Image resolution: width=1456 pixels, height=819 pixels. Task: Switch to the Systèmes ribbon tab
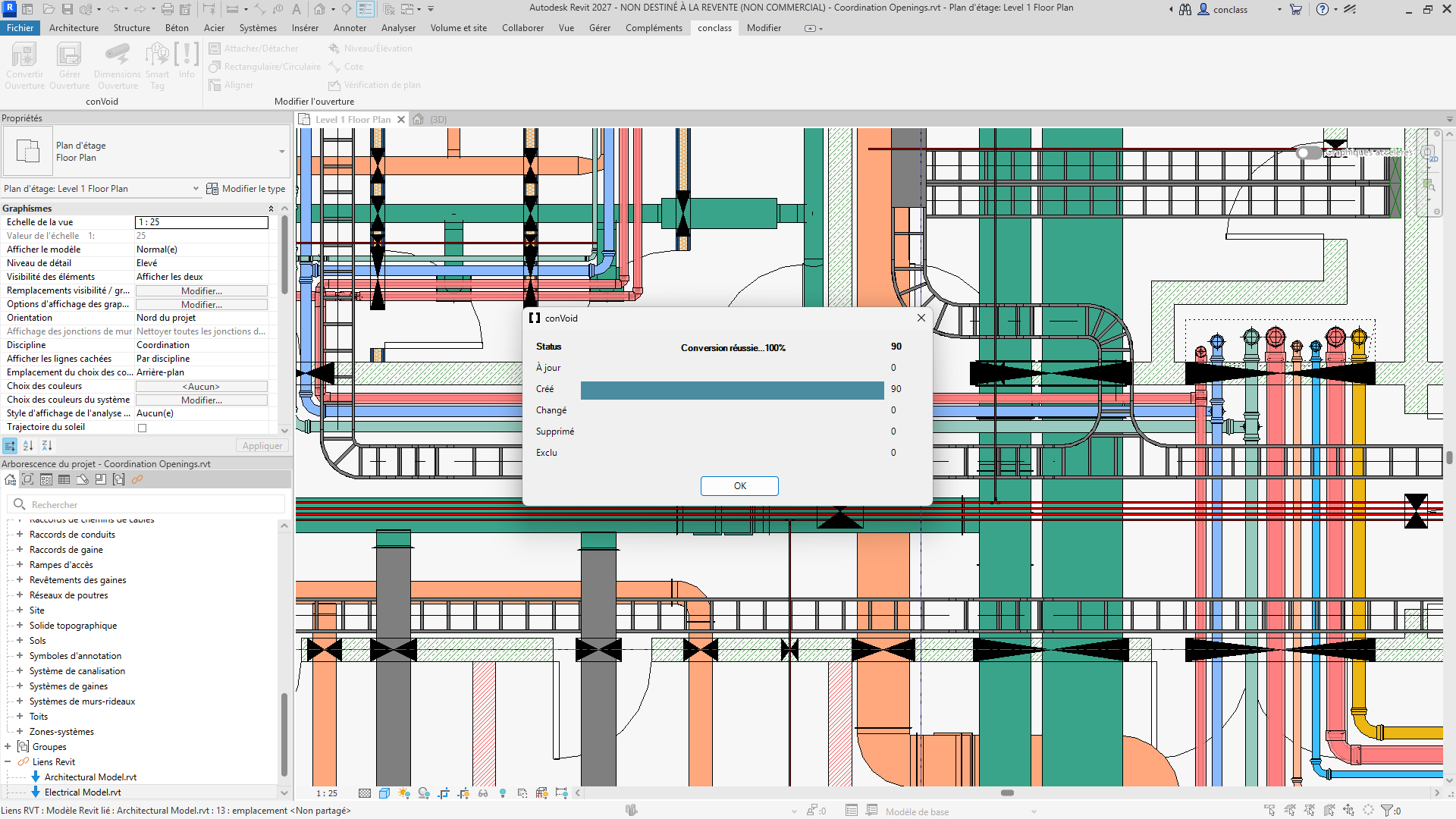(258, 28)
